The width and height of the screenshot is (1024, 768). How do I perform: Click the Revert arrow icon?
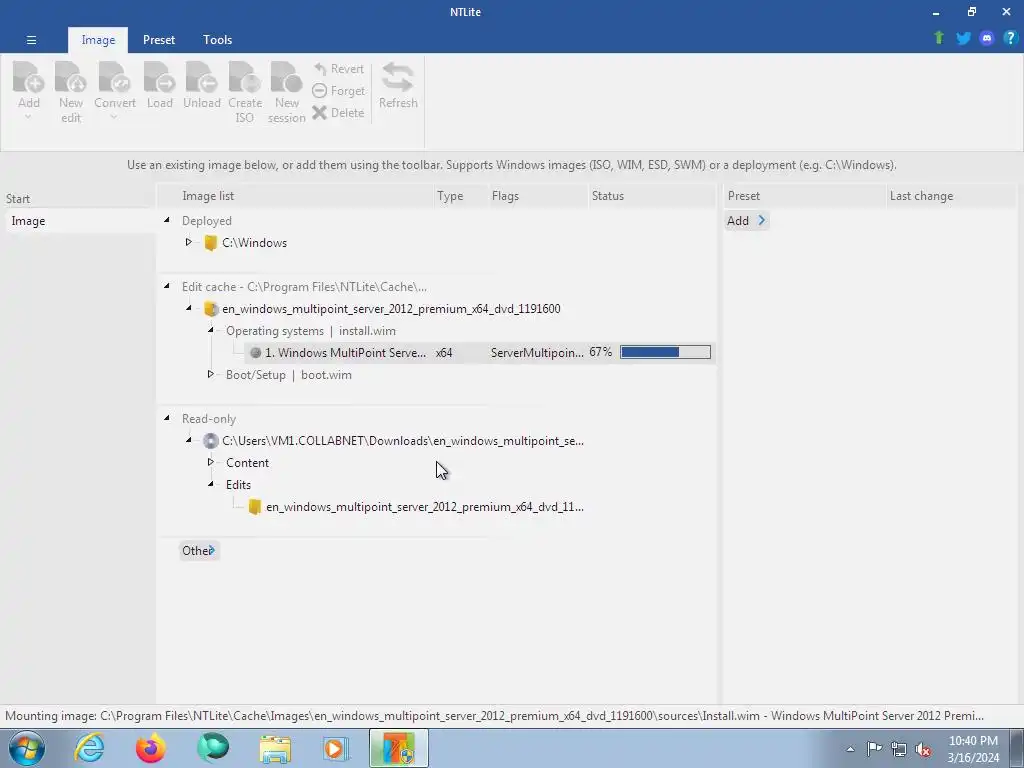tap(320, 69)
